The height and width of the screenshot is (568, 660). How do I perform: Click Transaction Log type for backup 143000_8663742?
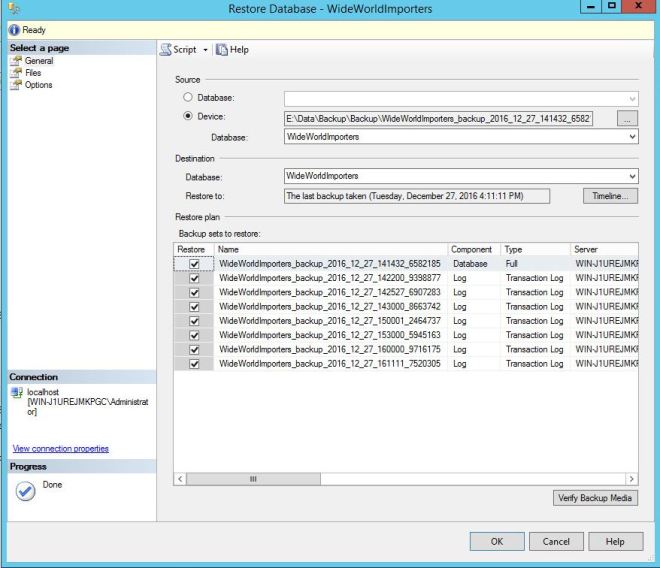(x=535, y=307)
